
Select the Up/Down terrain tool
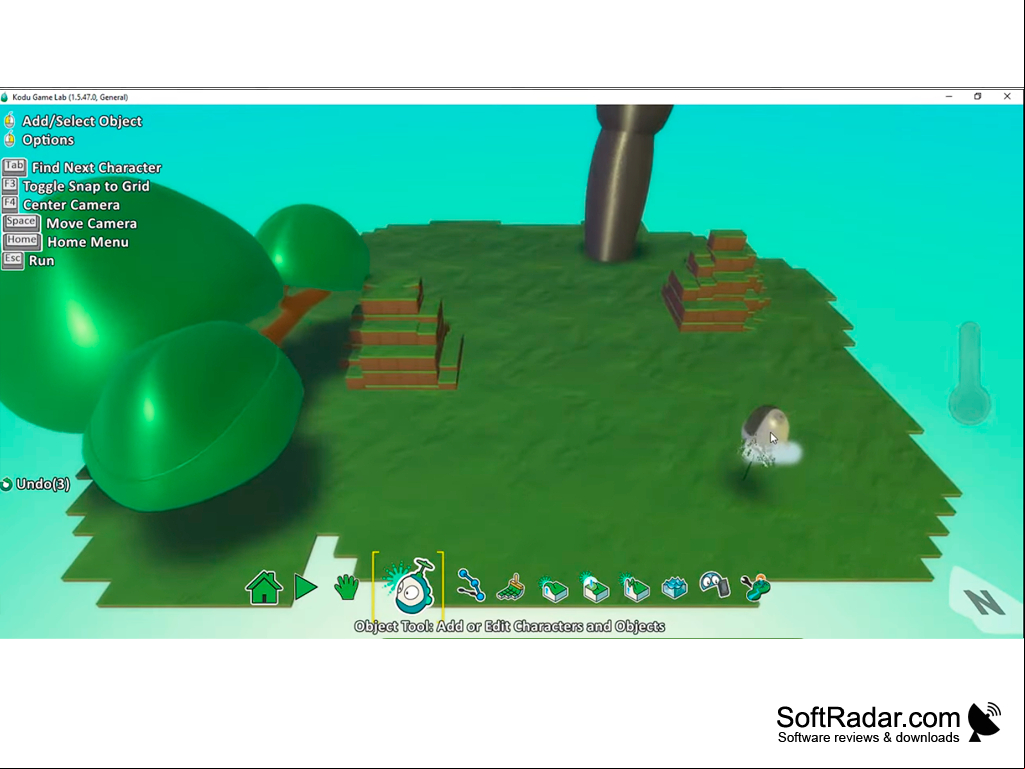[x=553, y=587]
